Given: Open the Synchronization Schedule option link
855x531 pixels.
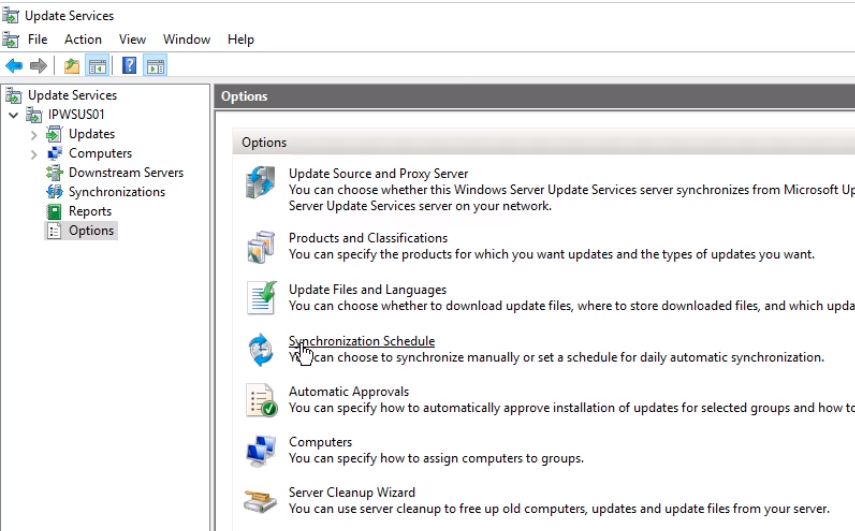Looking at the screenshot, I should (x=361, y=341).
